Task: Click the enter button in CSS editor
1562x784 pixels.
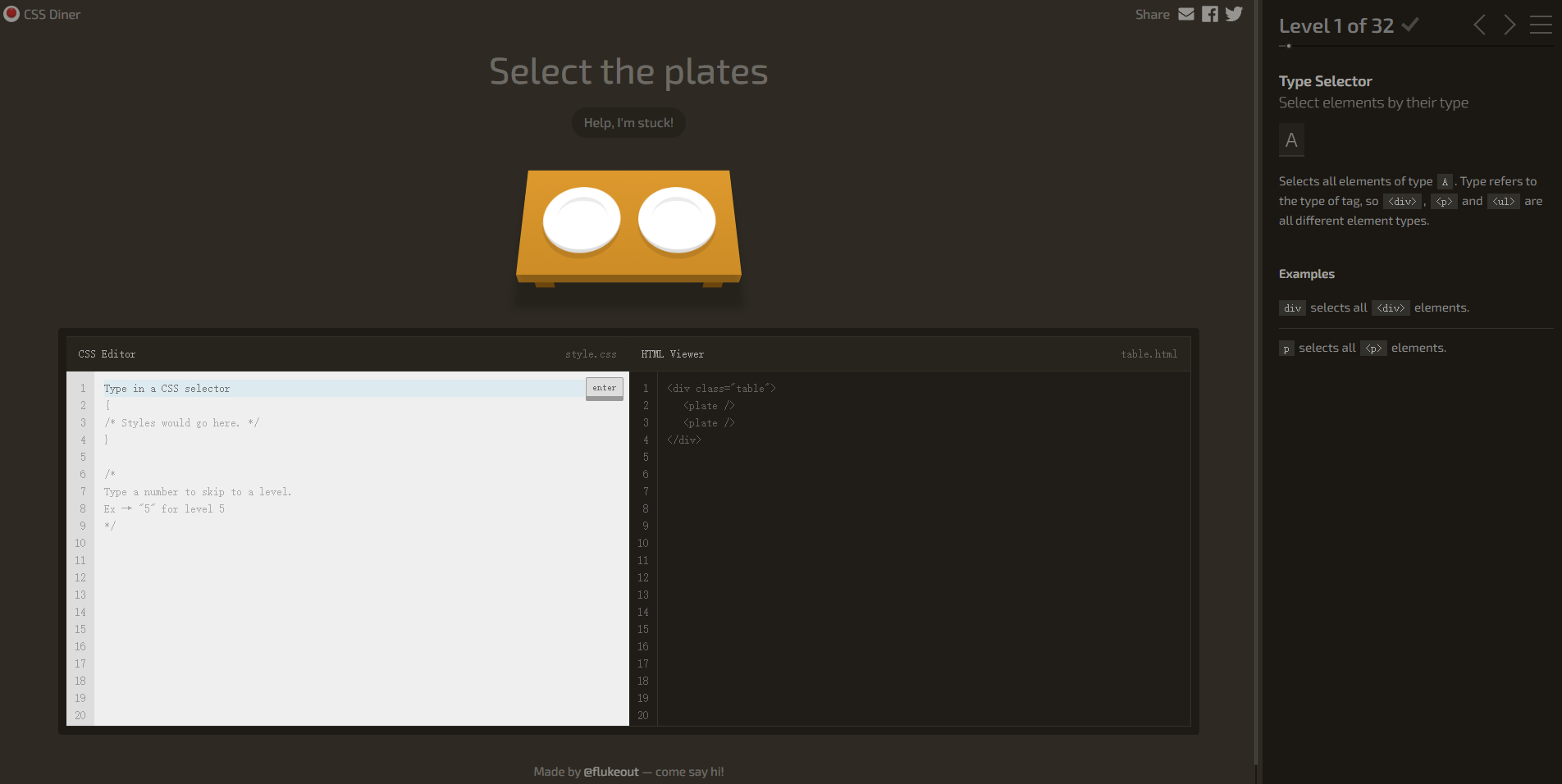Action: (x=605, y=388)
